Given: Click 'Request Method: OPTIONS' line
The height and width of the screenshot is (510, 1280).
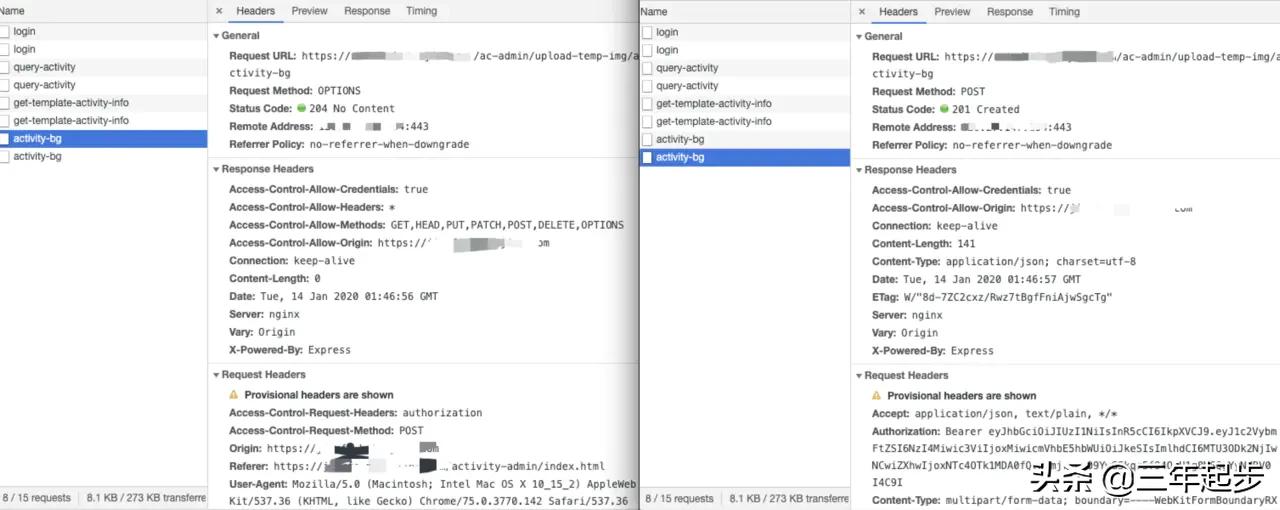Looking at the screenshot, I should (295, 90).
